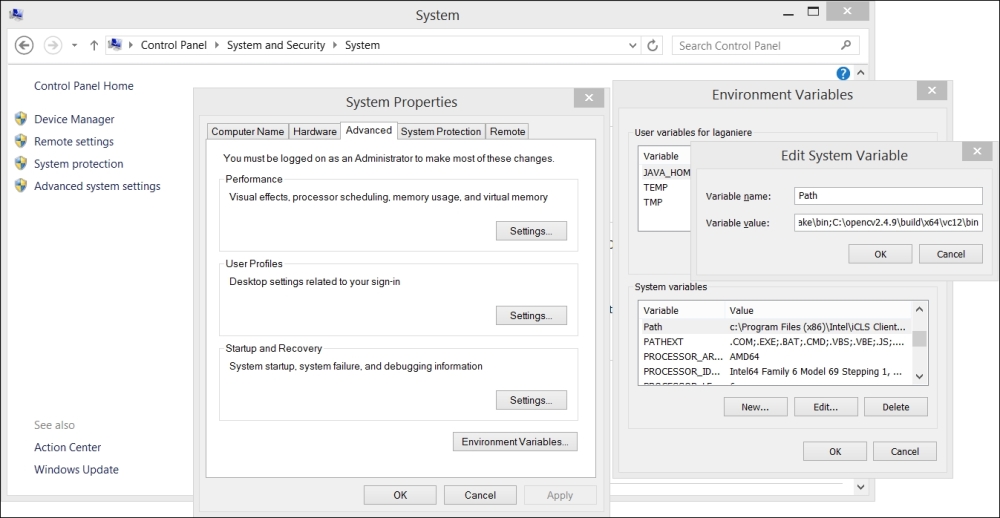Select the Path system variable row
The height and width of the screenshot is (518, 1000).
(776, 327)
